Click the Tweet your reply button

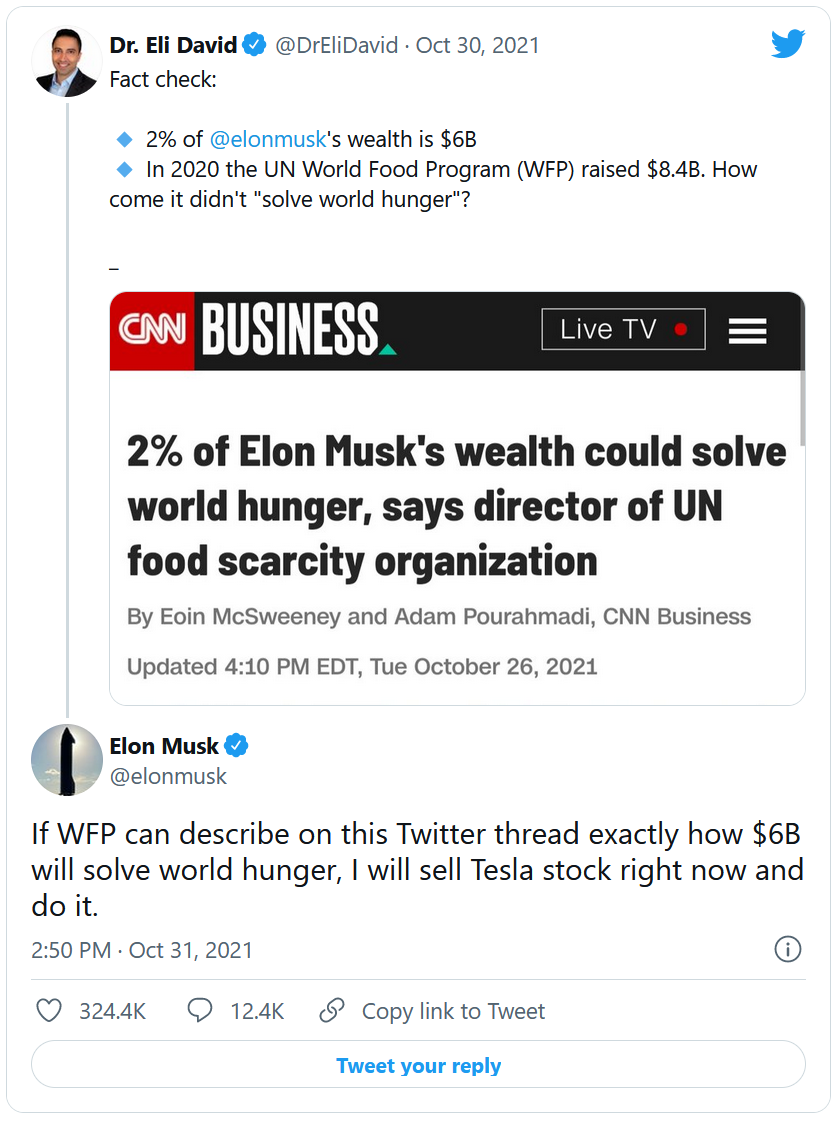418,1065
